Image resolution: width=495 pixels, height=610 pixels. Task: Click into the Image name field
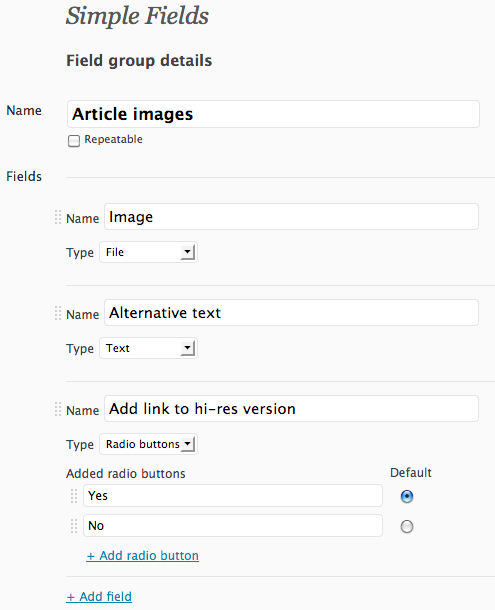291,217
